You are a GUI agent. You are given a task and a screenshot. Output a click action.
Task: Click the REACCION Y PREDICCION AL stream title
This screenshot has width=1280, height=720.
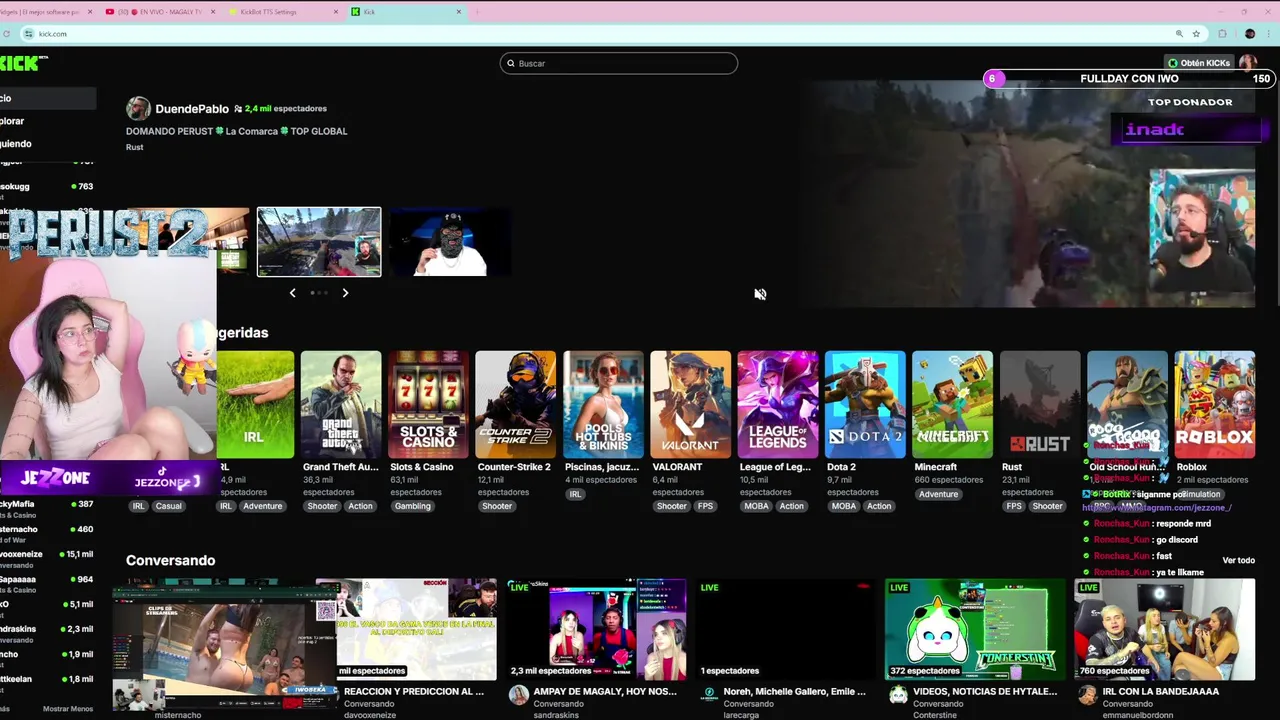pyautogui.click(x=414, y=691)
